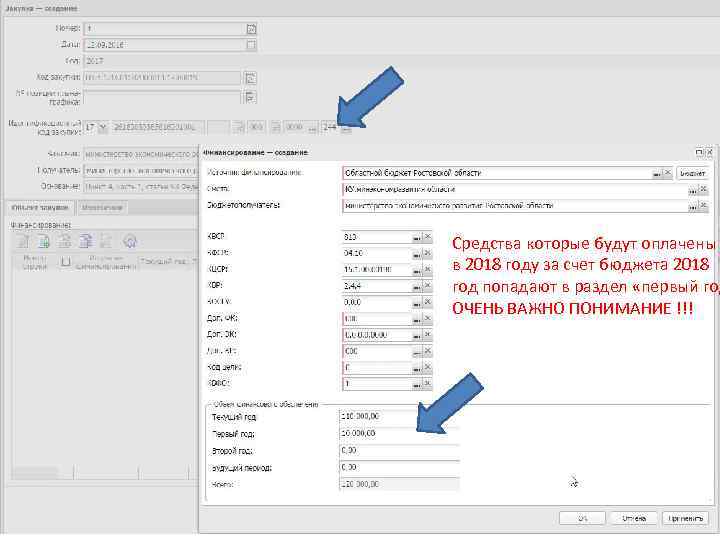Open browse selector for the Смета field
The height and width of the screenshot is (540, 720).
point(692,190)
